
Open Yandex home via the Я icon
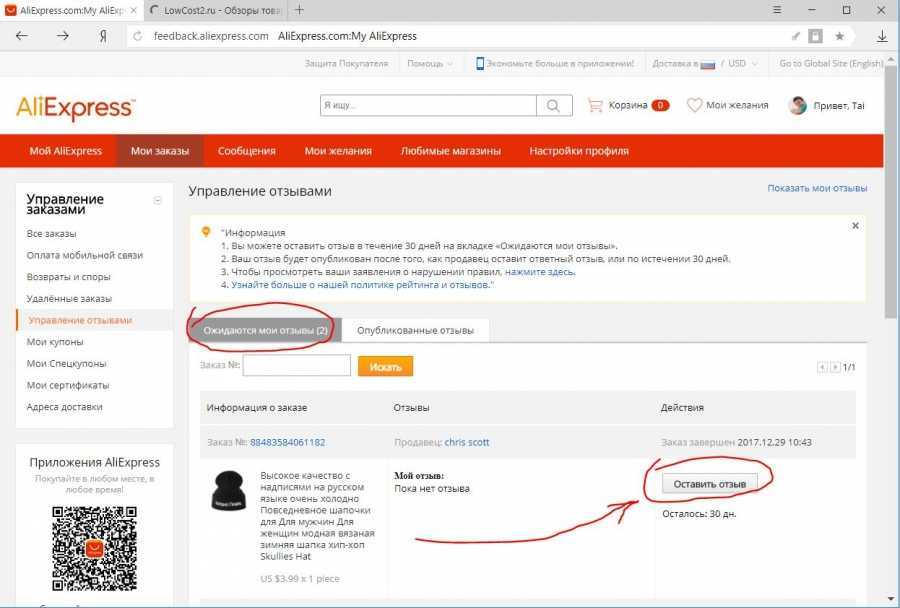click(103, 36)
